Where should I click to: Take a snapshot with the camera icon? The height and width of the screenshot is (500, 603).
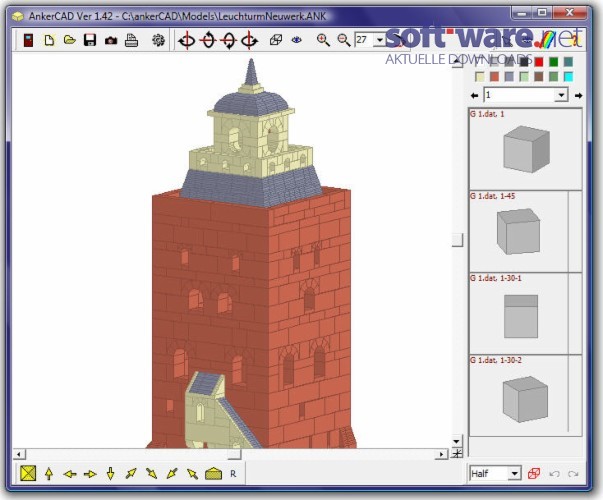pyautogui.click(x=111, y=40)
